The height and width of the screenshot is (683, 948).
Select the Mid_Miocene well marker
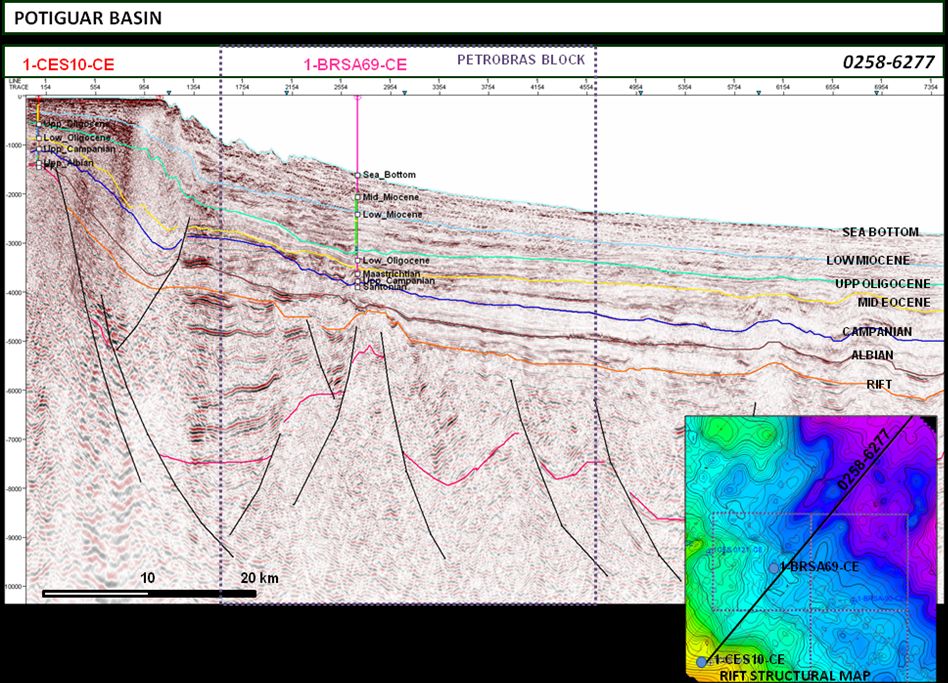click(358, 197)
